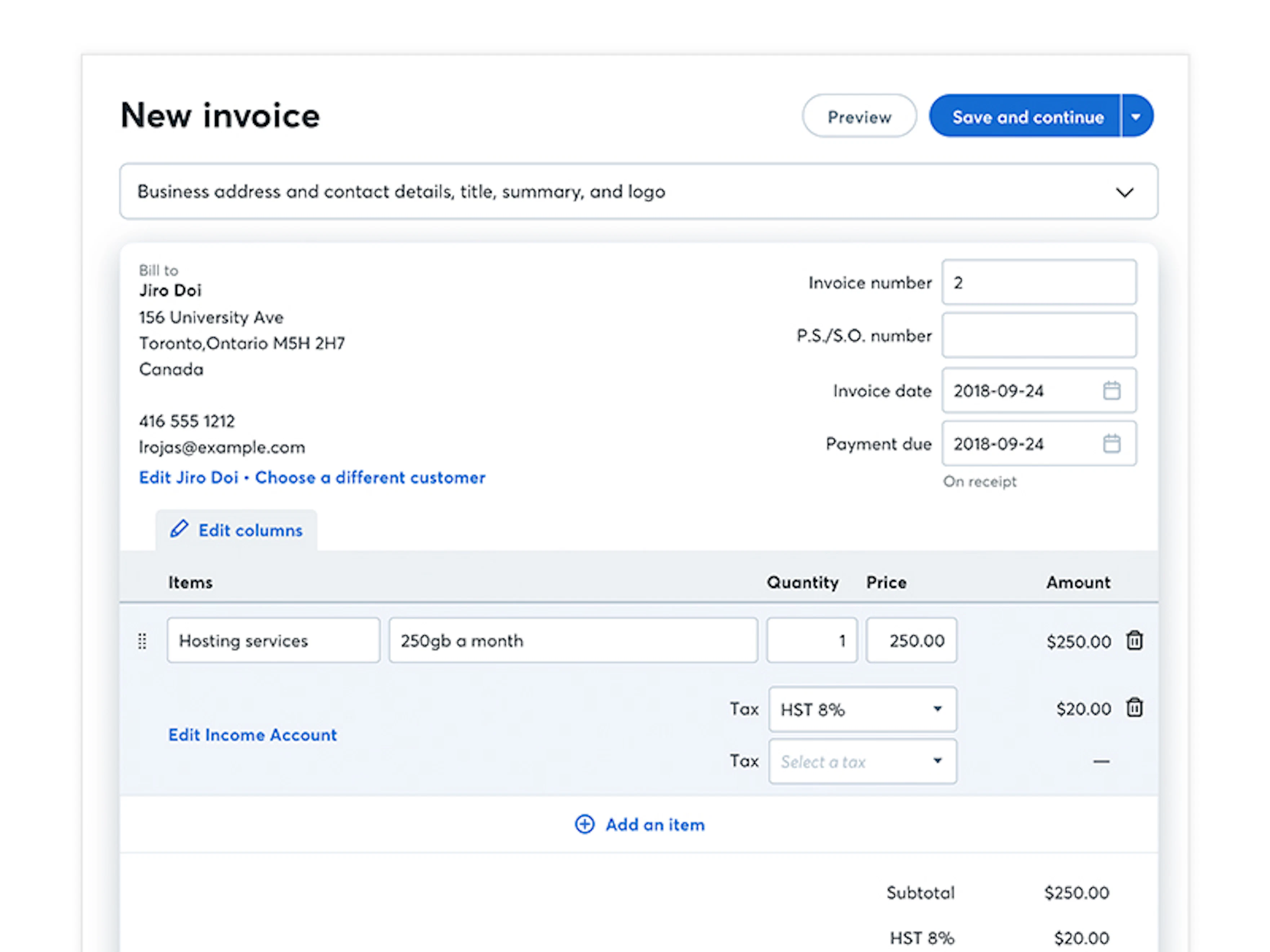The width and height of the screenshot is (1270, 952).
Task: Expand the business address and details section
Action: pos(1124,192)
